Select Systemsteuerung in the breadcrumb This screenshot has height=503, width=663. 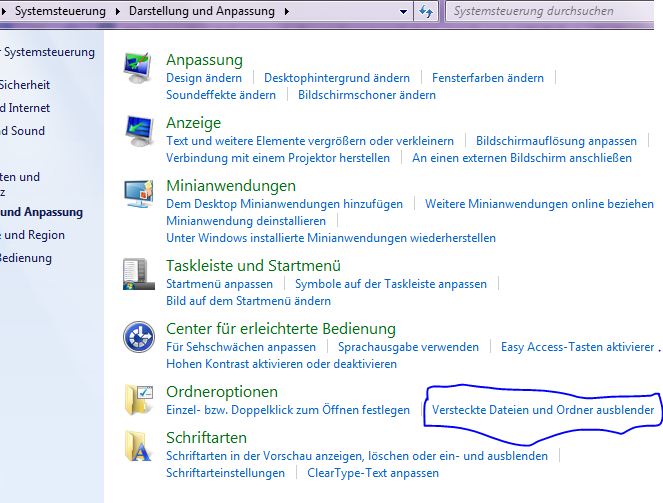click(x=60, y=11)
